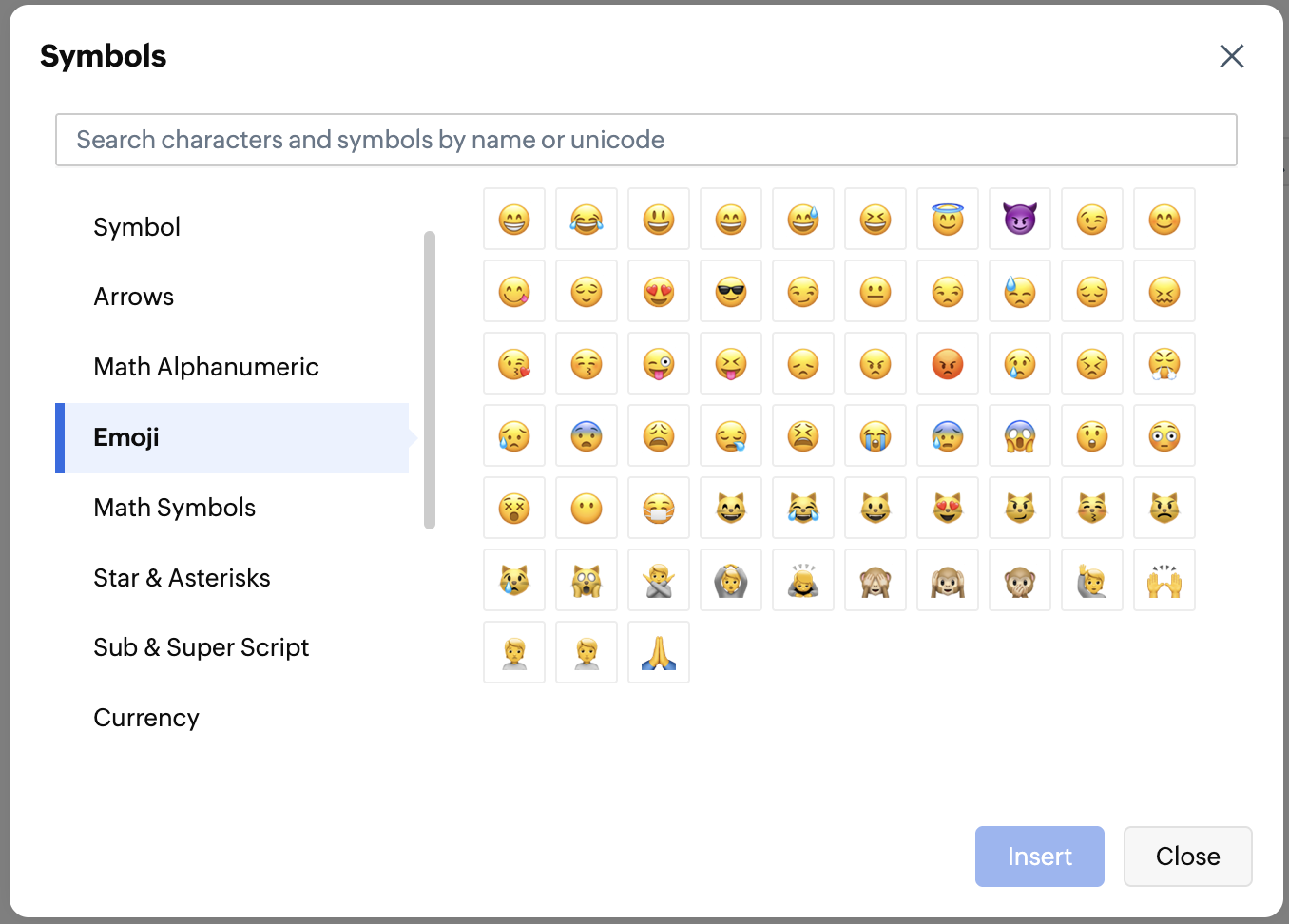Image resolution: width=1289 pixels, height=924 pixels.
Task: Open the Currency symbol category
Action: (x=146, y=718)
